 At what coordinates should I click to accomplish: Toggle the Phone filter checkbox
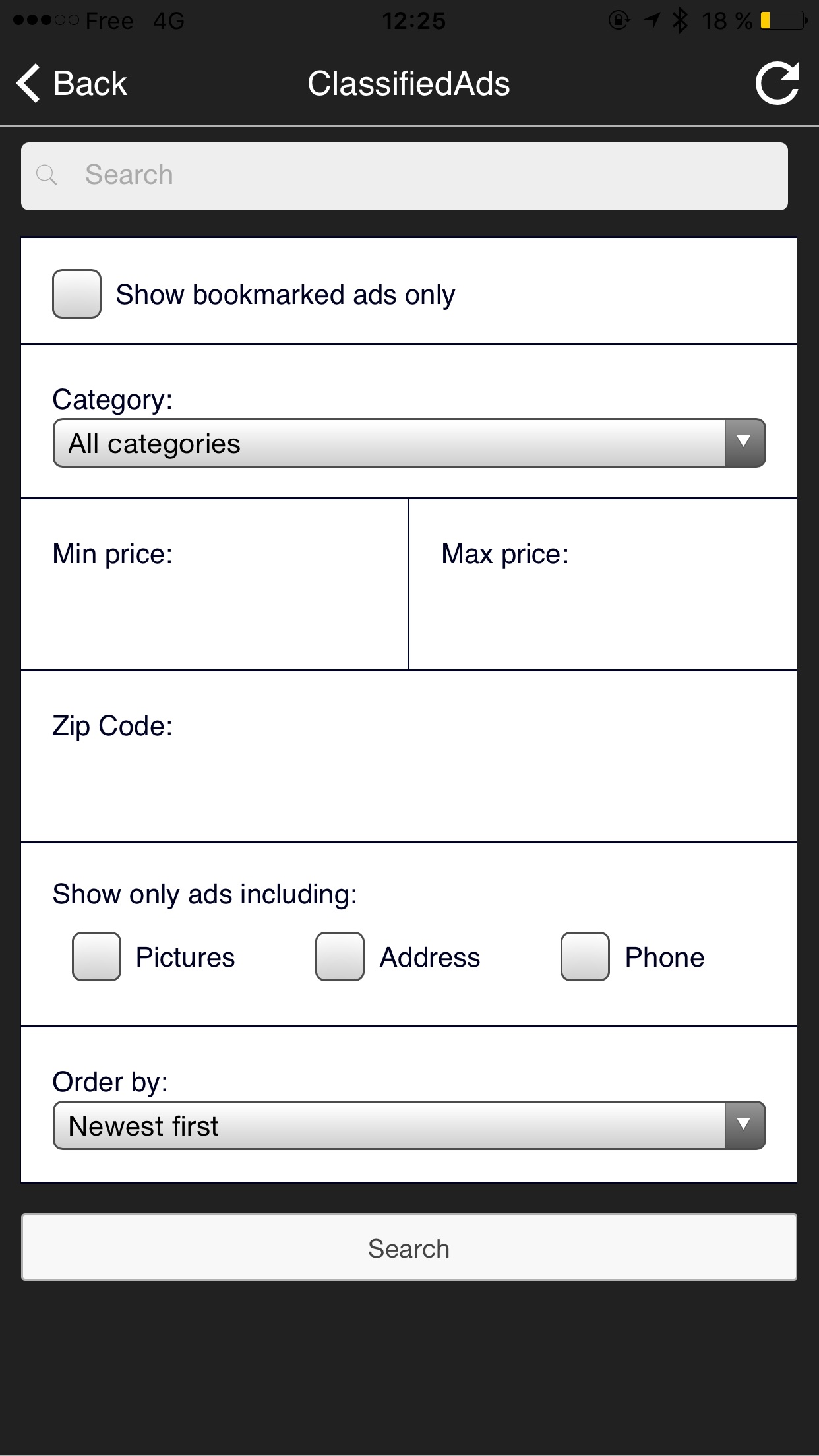coord(585,957)
